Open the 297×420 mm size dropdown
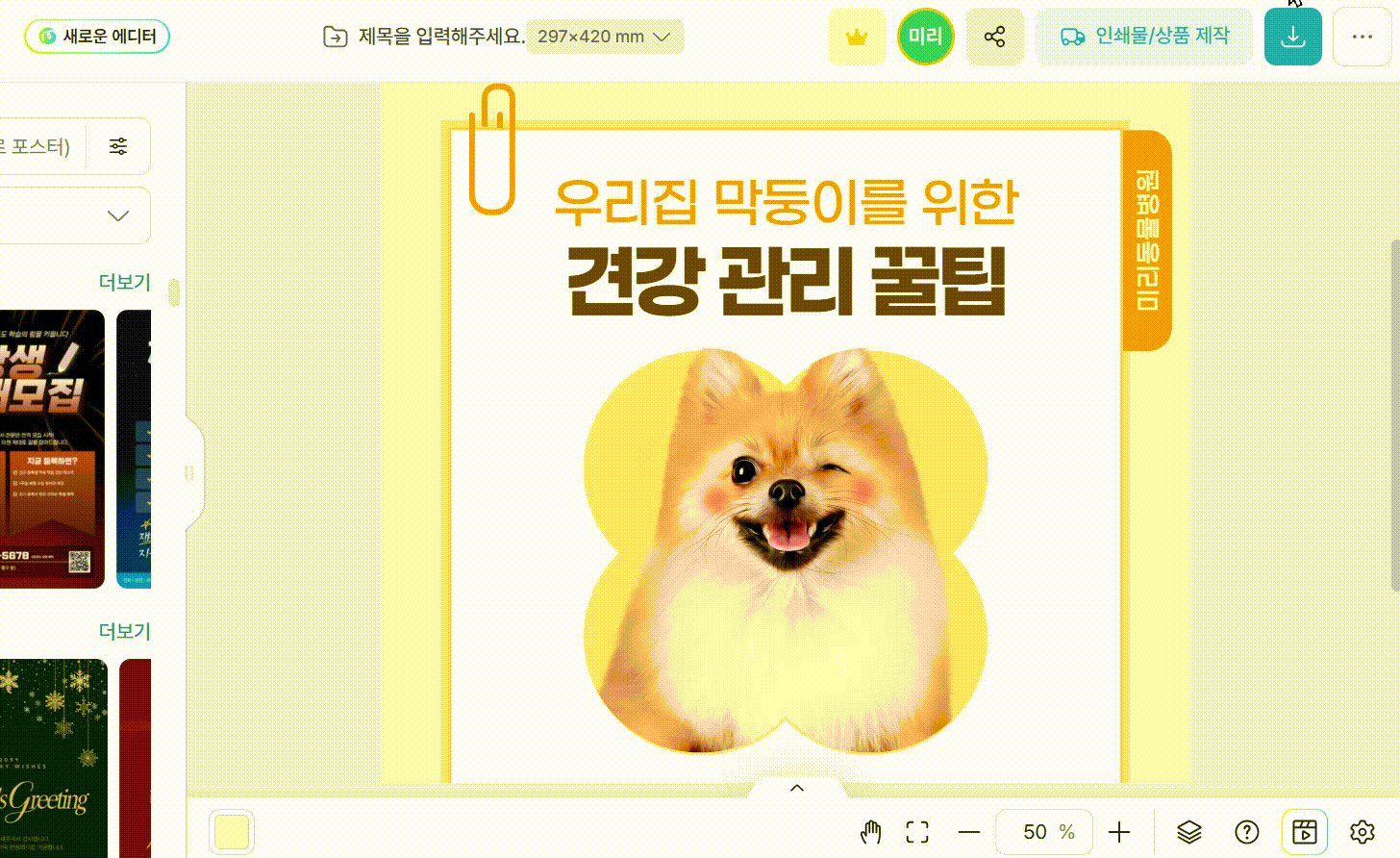Image resolution: width=1400 pixels, height=858 pixels. 604,38
